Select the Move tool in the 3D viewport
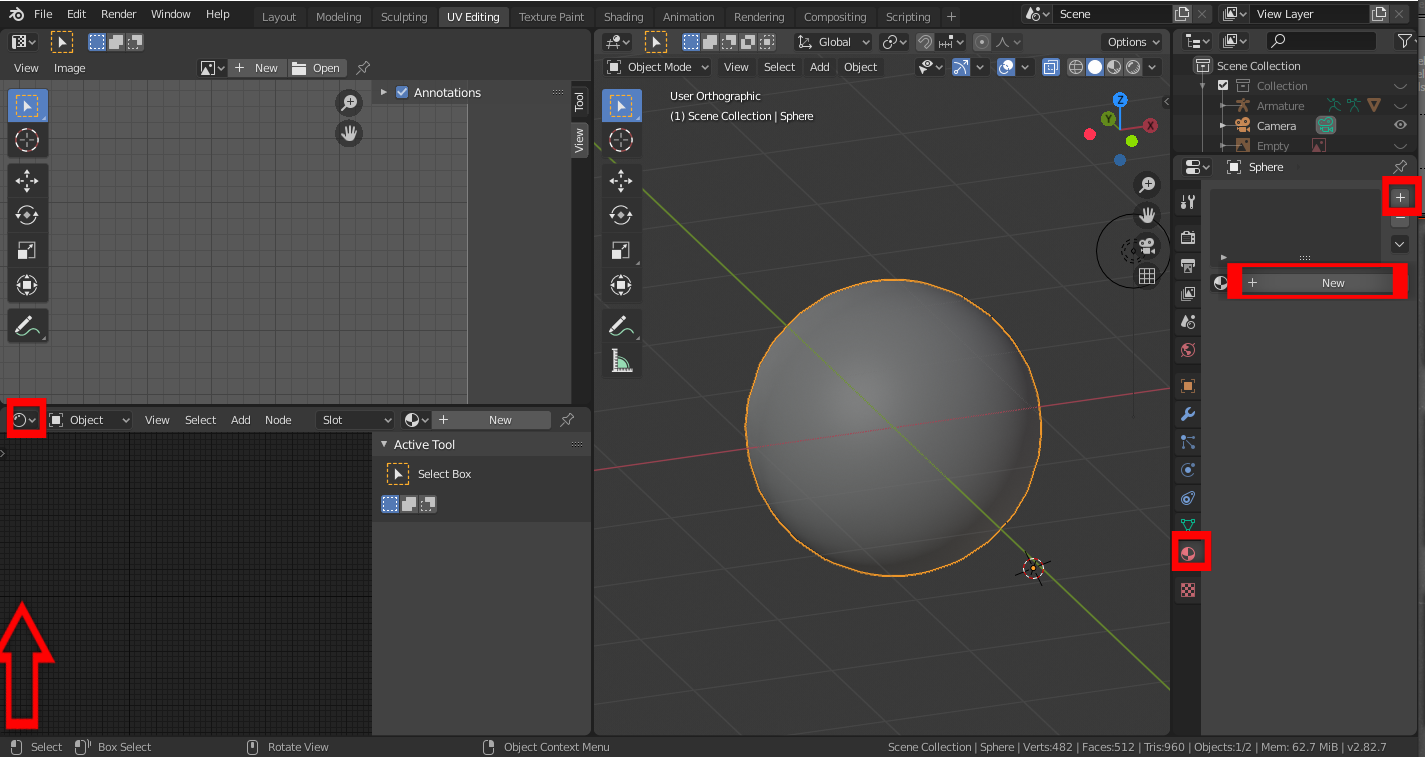Screen dimensions: 1425x757 click(621, 181)
